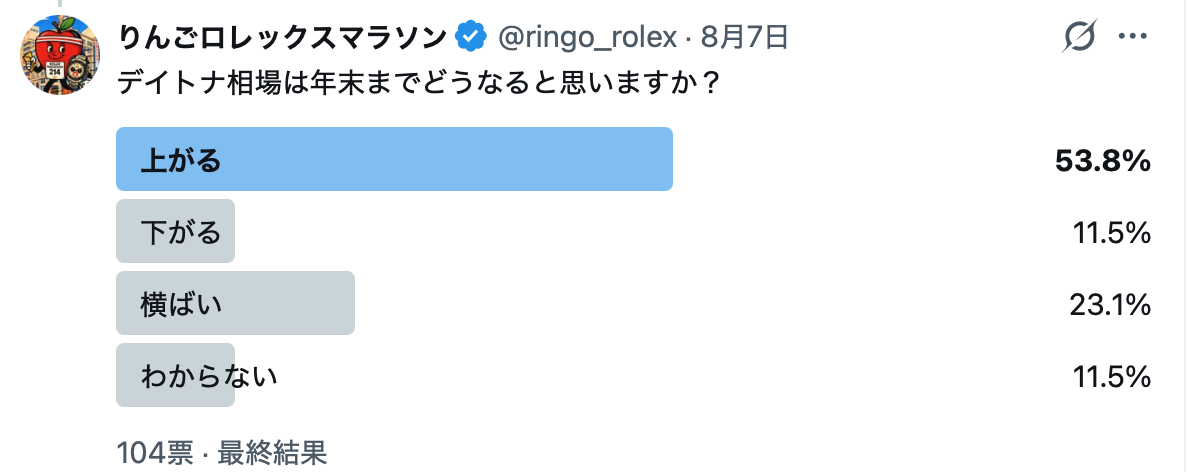Open the apple mascot profile avatar
1194x472 pixels.
60,55
